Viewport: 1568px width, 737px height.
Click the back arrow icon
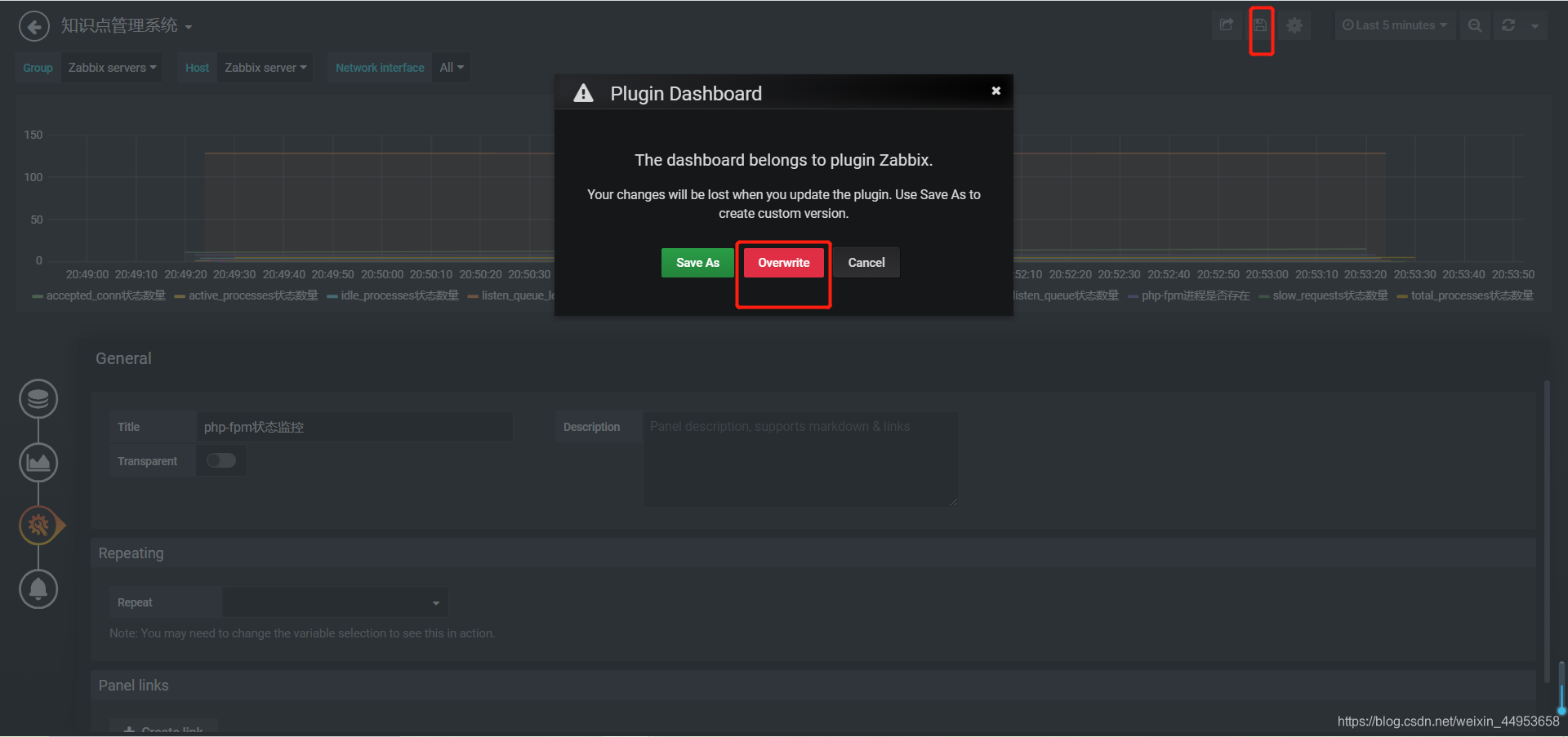click(x=33, y=26)
